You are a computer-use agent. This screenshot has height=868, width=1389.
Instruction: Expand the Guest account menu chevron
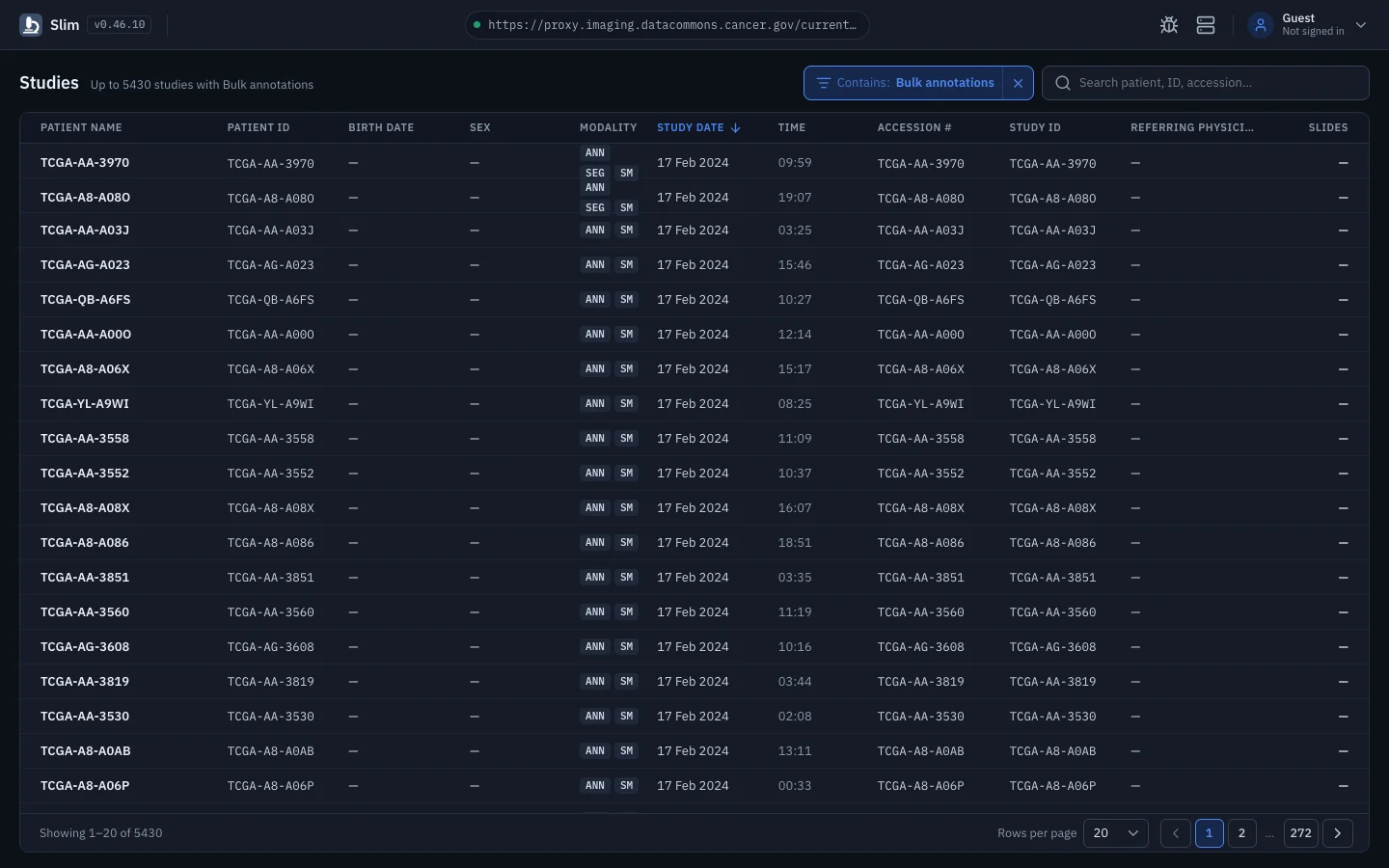pyautogui.click(x=1361, y=25)
